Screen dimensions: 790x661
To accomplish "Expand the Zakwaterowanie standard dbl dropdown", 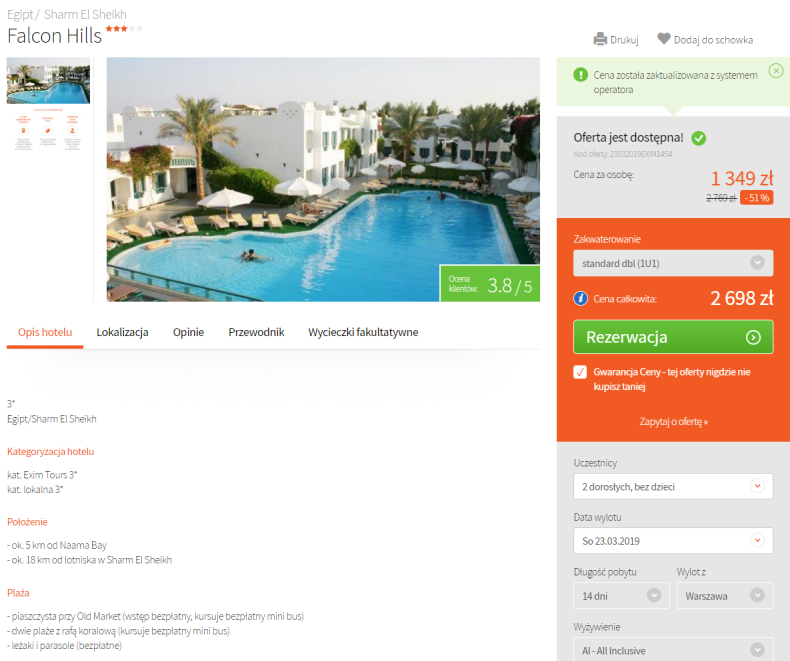I will (673, 263).
